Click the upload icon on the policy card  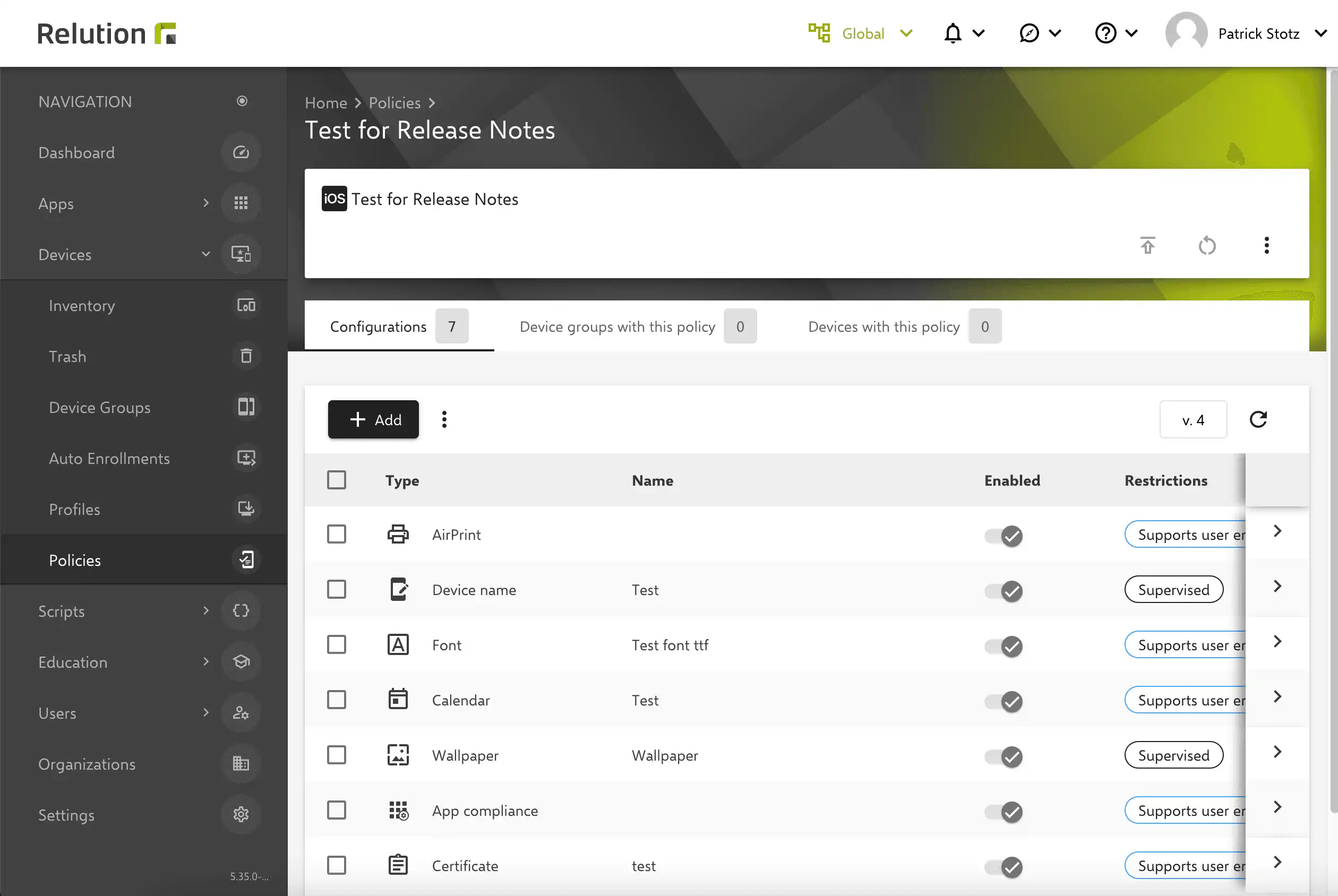pyautogui.click(x=1148, y=245)
